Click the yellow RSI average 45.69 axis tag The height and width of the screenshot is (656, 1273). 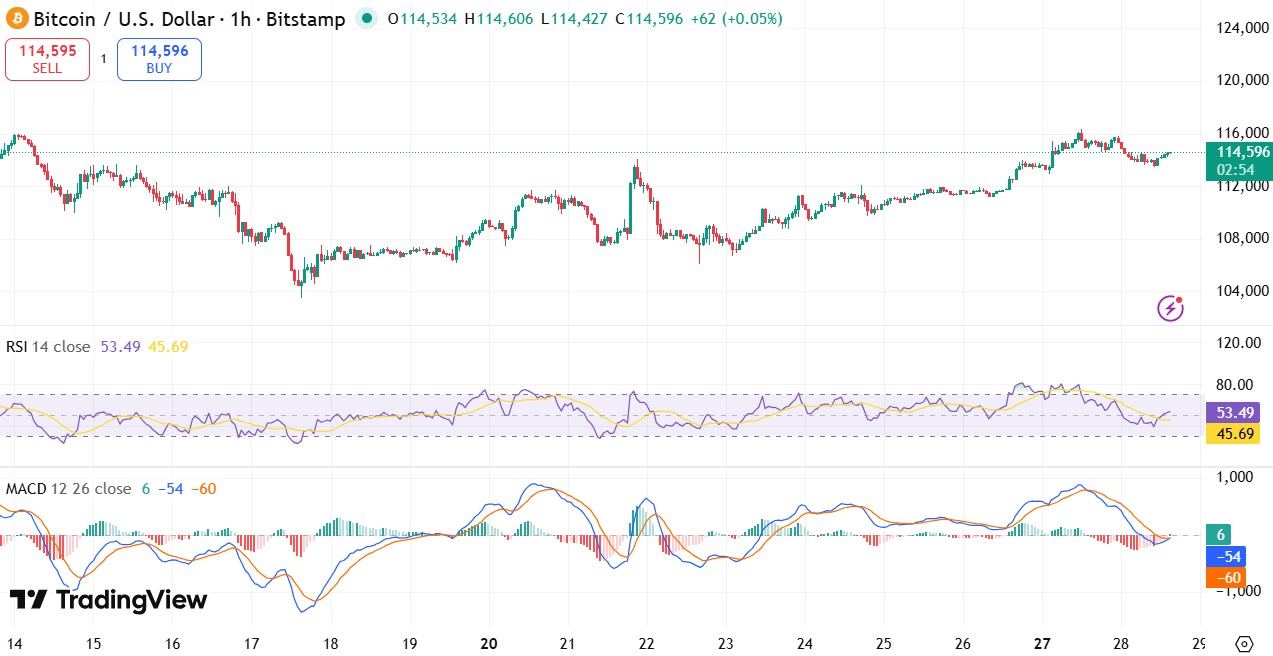1232,433
